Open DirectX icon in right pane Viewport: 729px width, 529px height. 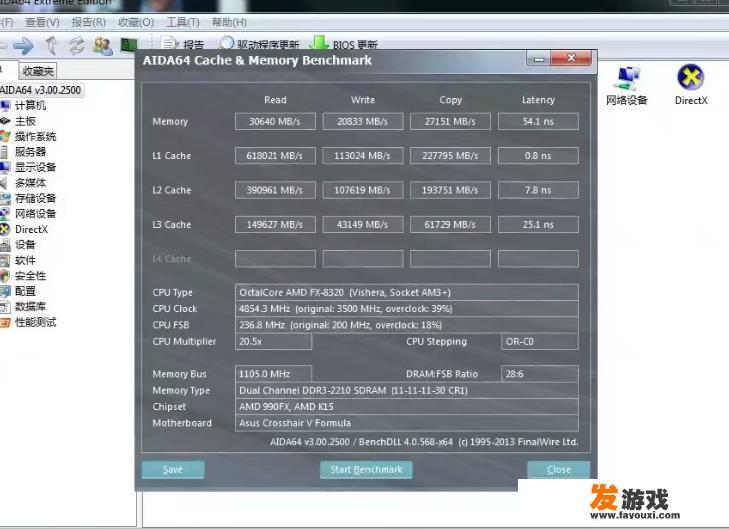pos(691,85)
